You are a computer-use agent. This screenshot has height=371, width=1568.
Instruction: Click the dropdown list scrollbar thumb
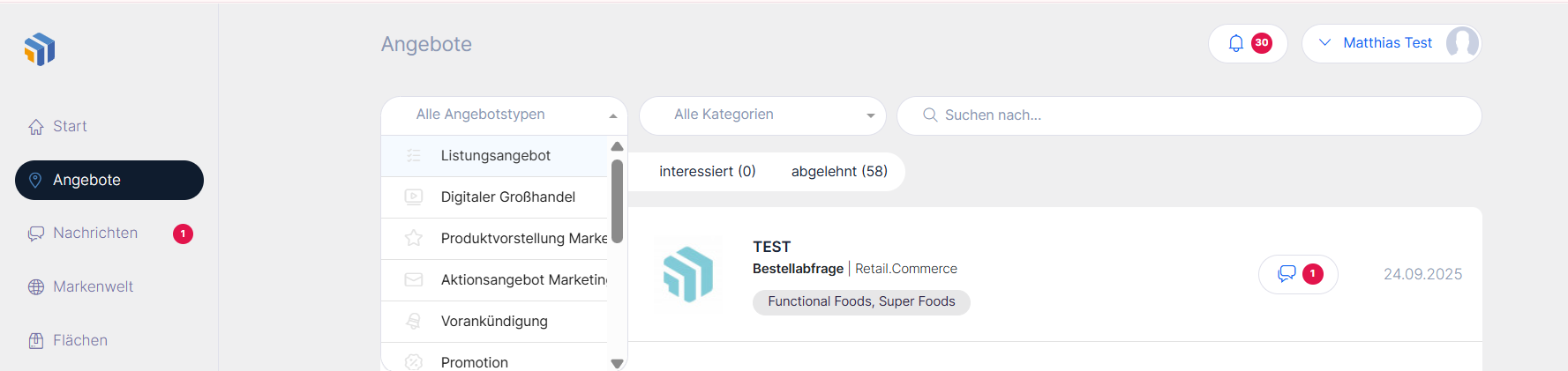tap(617, 201)
